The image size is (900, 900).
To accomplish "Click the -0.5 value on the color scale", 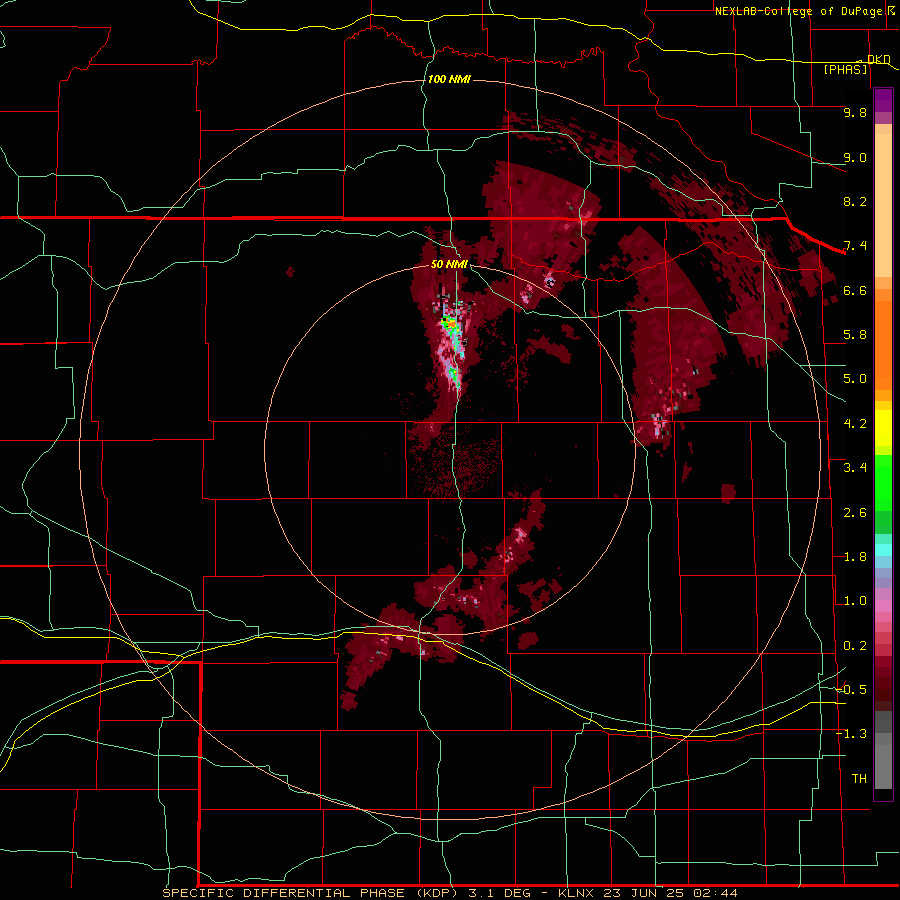I will [x=851, y=690].
